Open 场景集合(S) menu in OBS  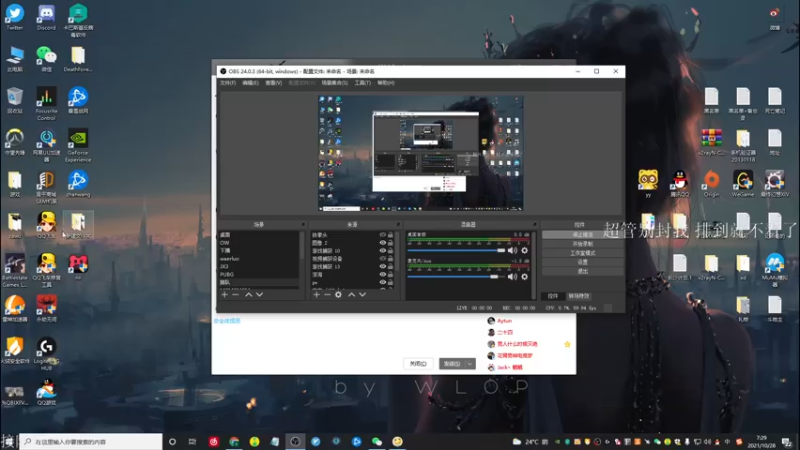pyautogui.click(x=335, y=83)
